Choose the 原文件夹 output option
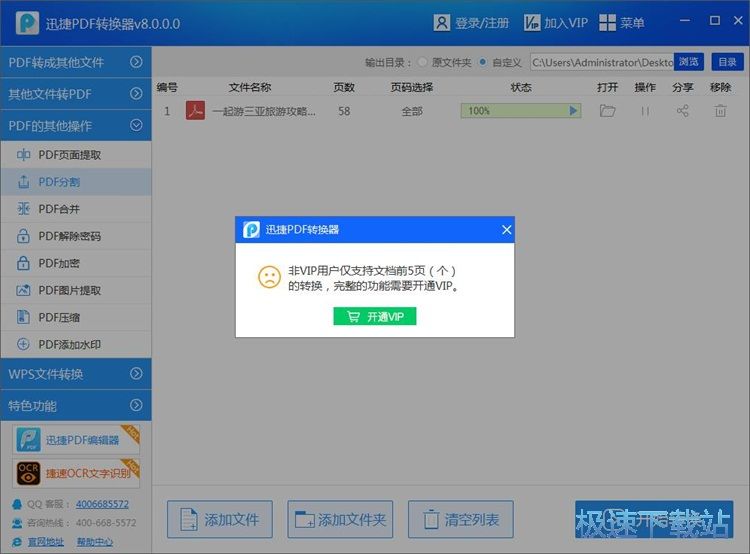The height and width of the screenshot is (554, 750). (x=422, y=62)
